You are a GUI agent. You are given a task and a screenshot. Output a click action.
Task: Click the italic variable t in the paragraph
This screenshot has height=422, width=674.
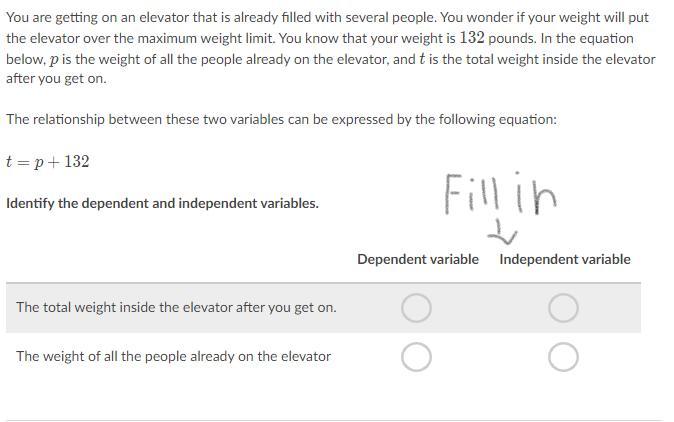pos(422,58)
